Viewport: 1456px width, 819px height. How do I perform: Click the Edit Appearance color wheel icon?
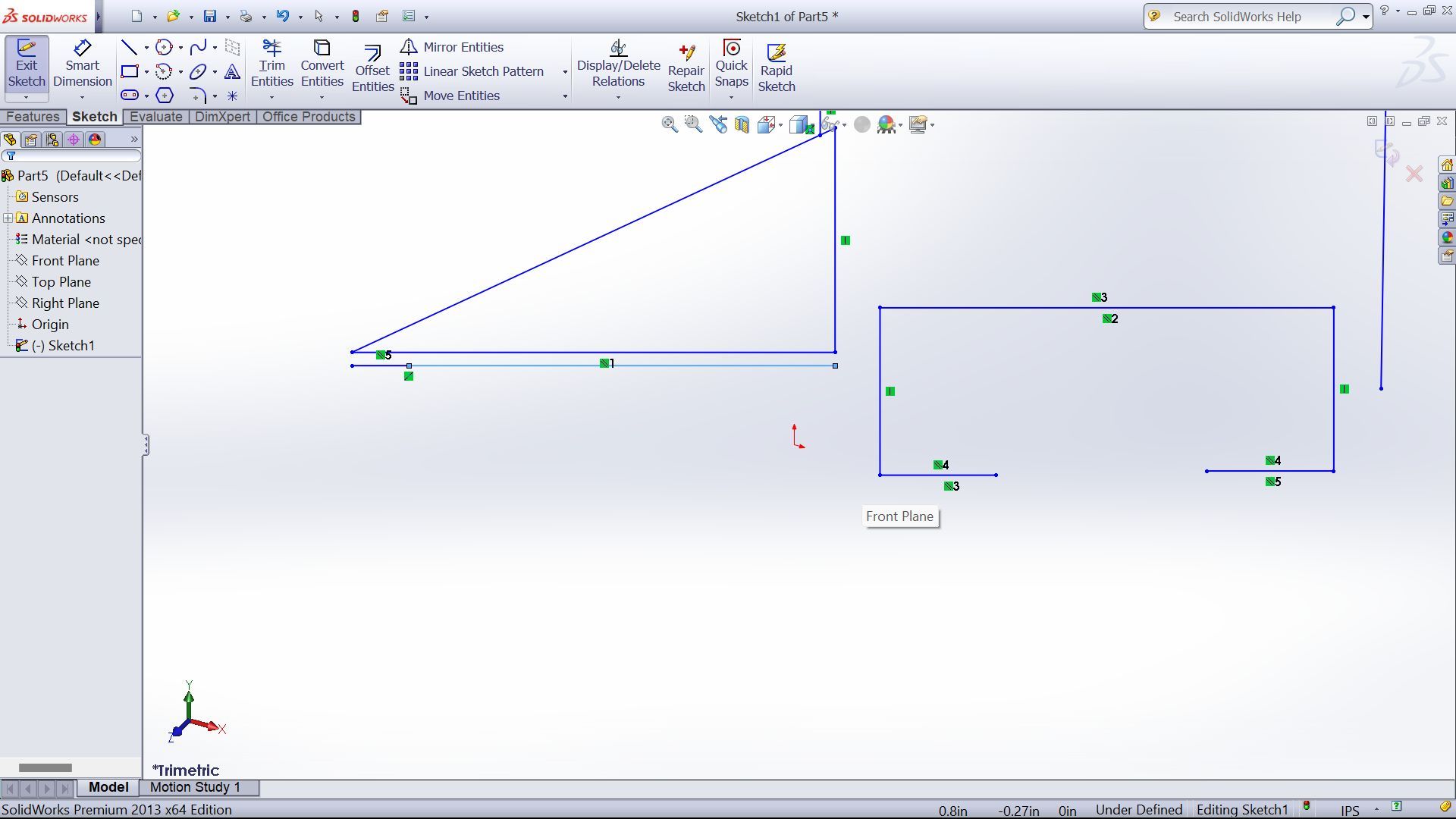(885, 124)
